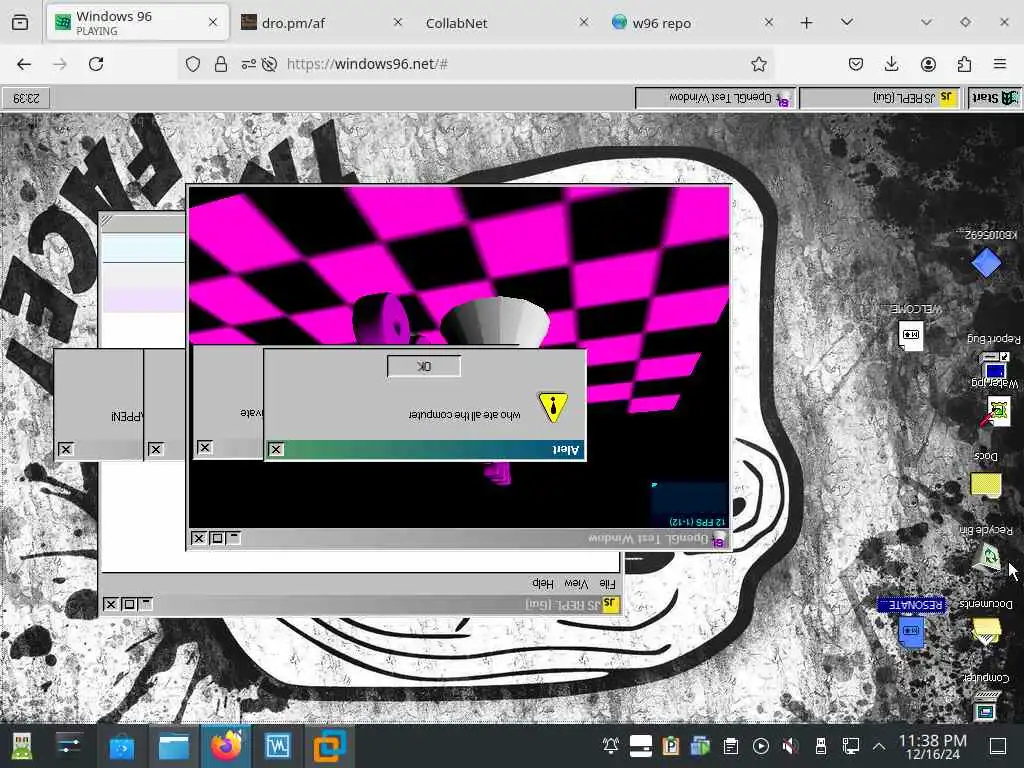Viewport: 1024px width, 768px height.
Task: Open the file manager icon in the OS taskbar
Action: point(174,746)
